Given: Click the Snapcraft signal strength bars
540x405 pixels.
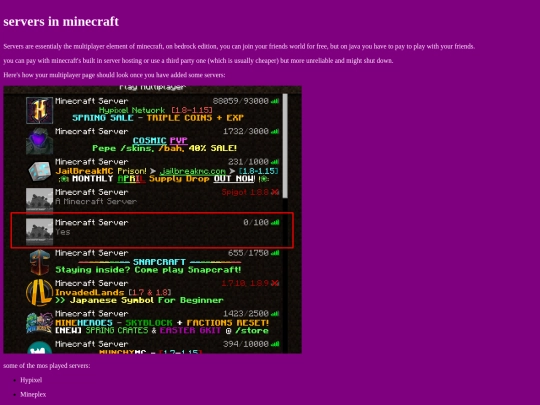Looking at the screenshot, I should (x=275, y=253).
